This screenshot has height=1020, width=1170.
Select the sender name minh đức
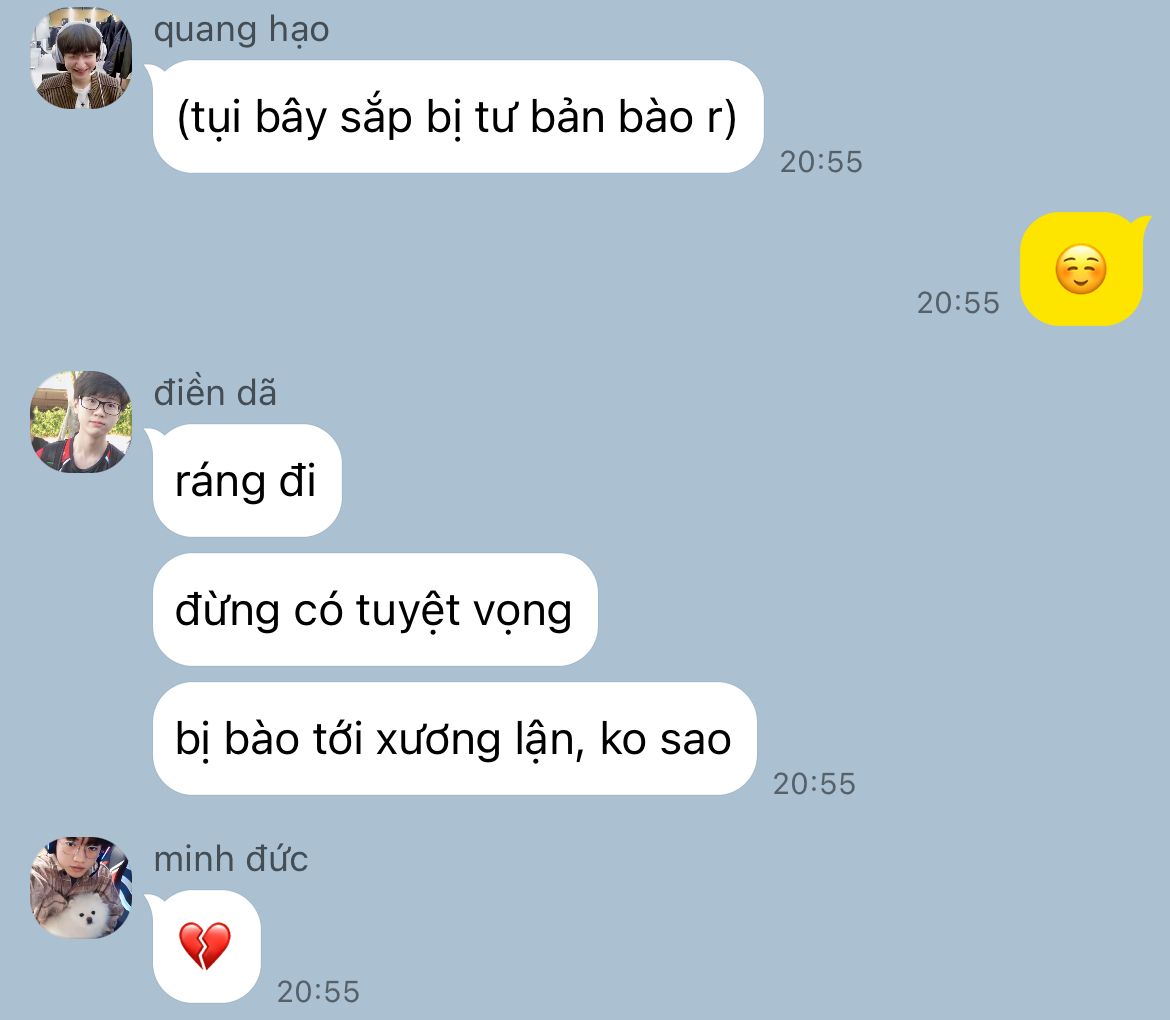pyautogui.click(x=231, y=858)
